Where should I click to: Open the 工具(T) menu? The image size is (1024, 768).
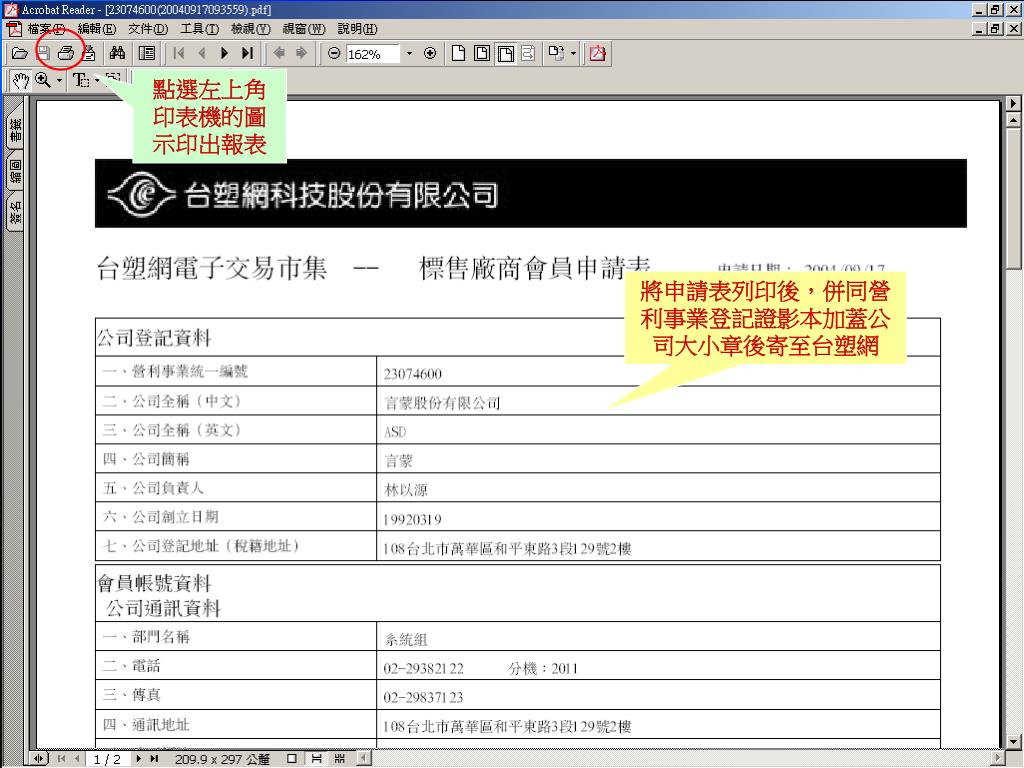(199, 29)
